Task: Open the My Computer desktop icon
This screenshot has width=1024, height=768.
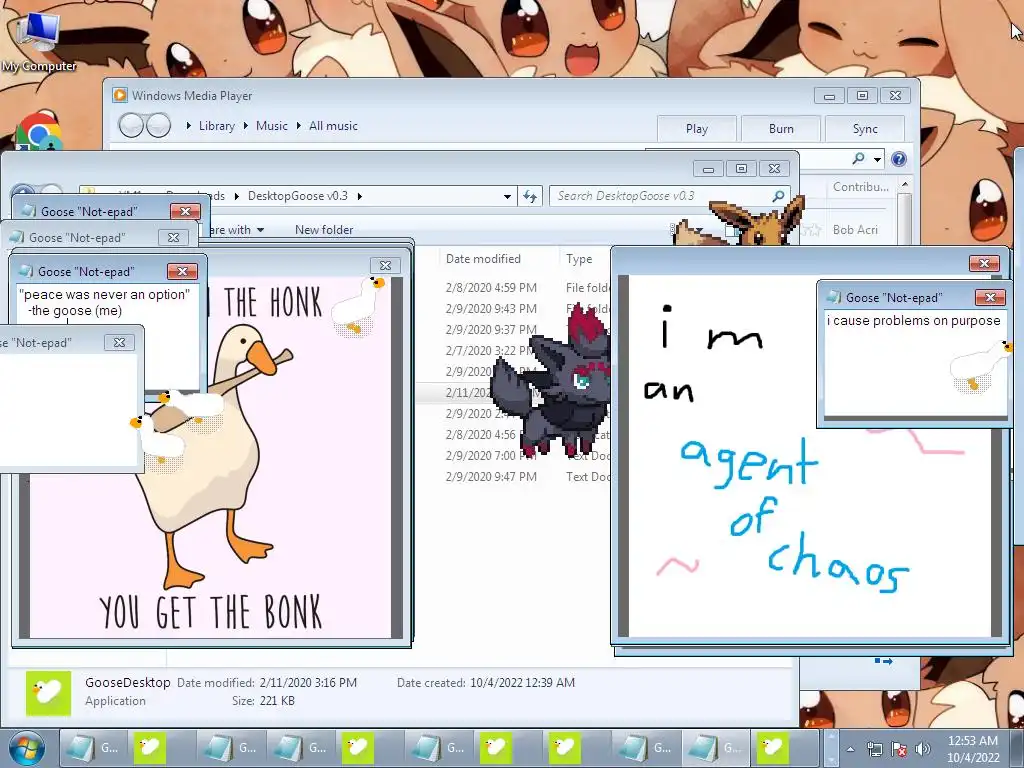Action: [38, 40]
